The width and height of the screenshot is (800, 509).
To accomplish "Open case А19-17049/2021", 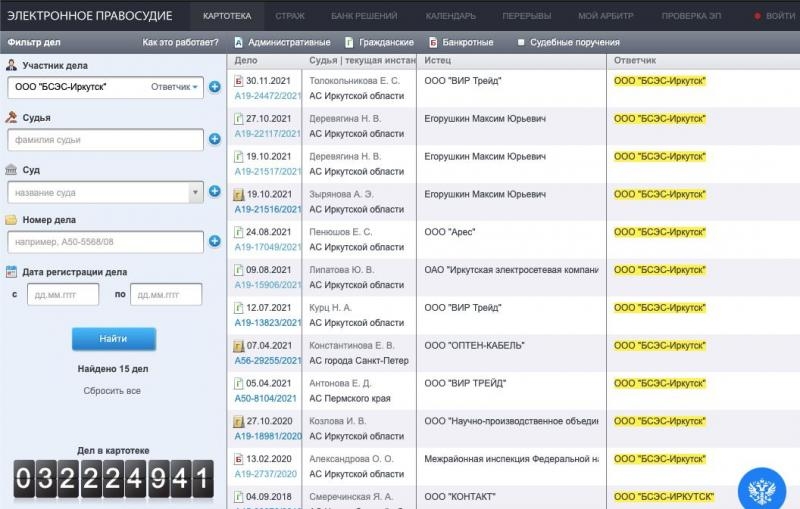I will [x=268, y=247].
